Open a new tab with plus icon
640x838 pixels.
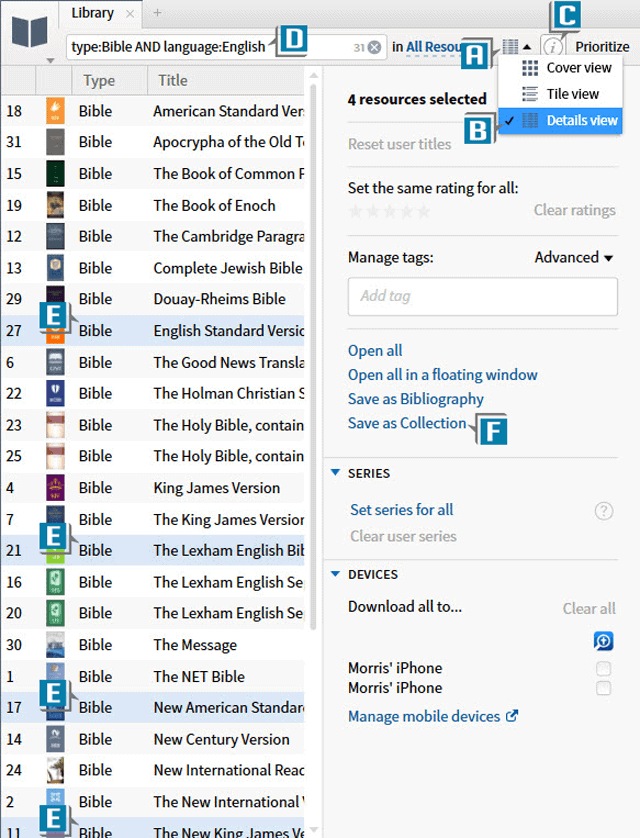pyautogui.click(x=157, y=13)
